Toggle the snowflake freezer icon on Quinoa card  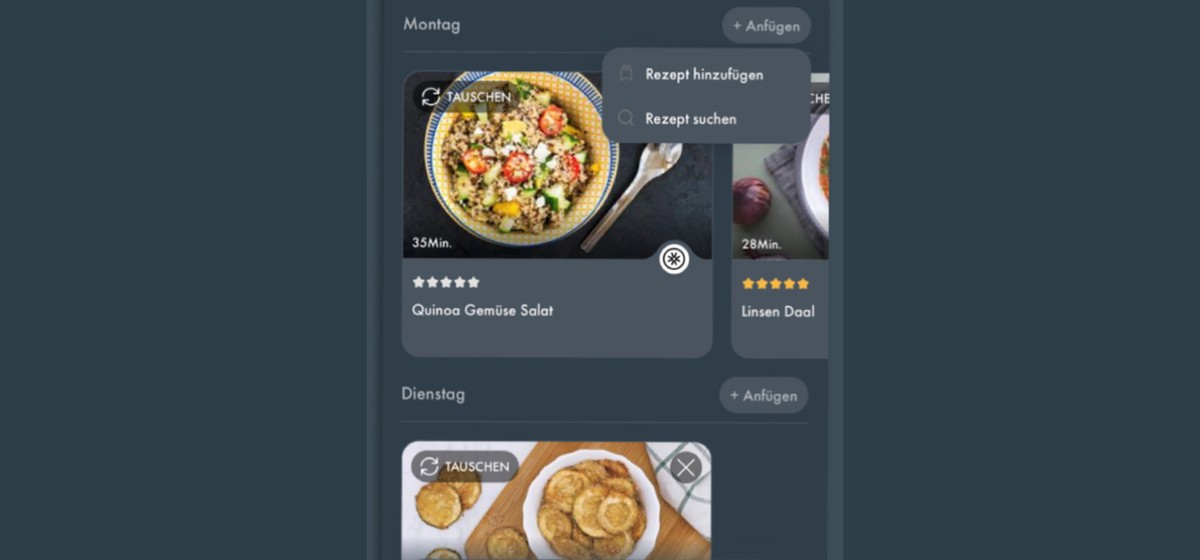(674, 260)
